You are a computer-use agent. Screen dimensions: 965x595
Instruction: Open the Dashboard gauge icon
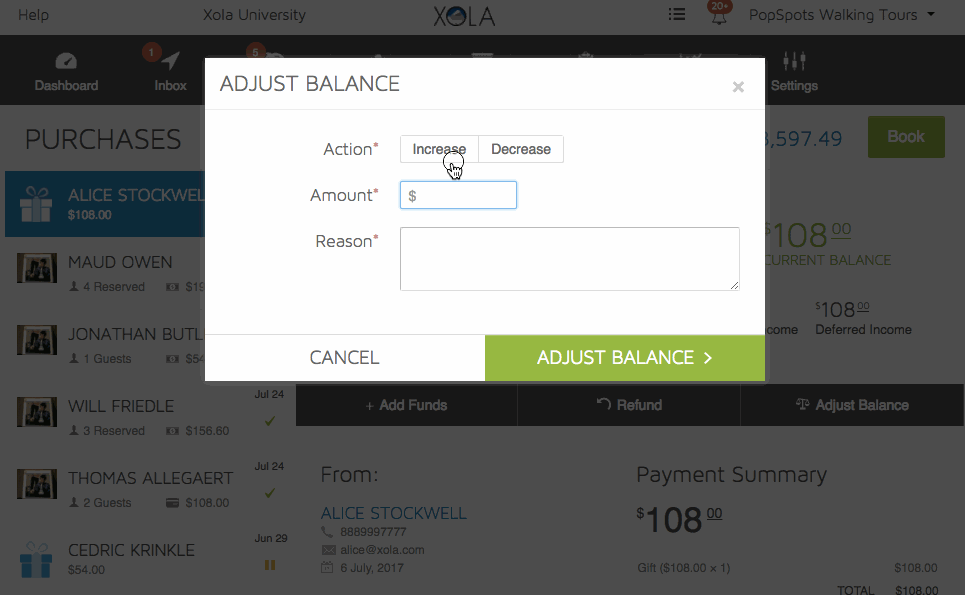(x=66, y=61)
